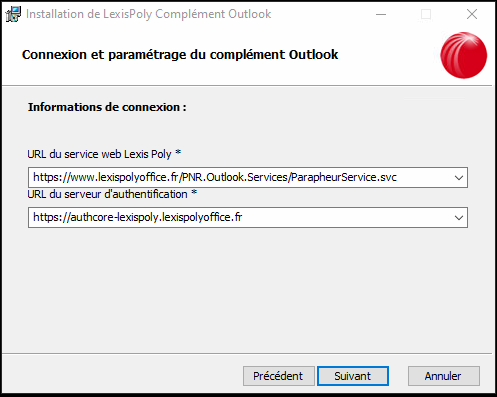
Task: Minimize the LexisPoly installation window
Action: [x=381, y=14]
